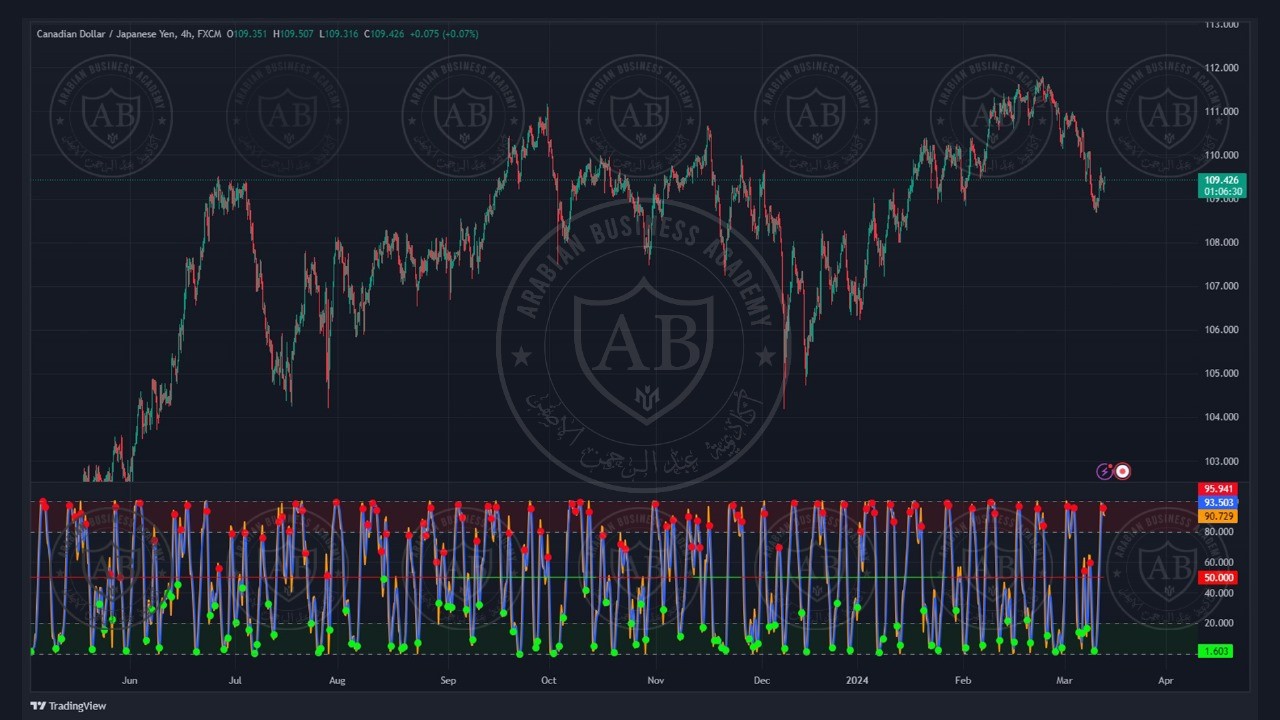
Task: Click the open value O109.351 in legend
Action: pyautogui.click(x=247, y=34)
